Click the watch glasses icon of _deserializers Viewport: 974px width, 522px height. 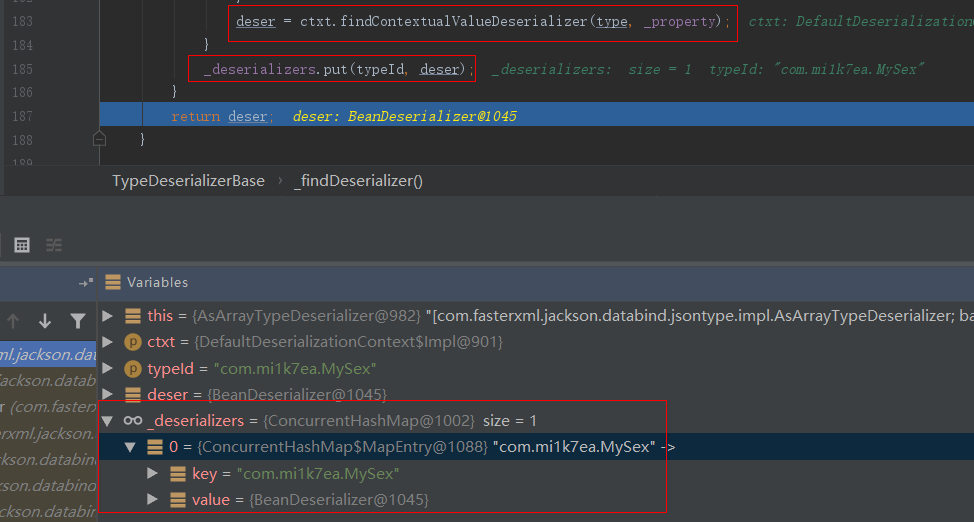132,421
